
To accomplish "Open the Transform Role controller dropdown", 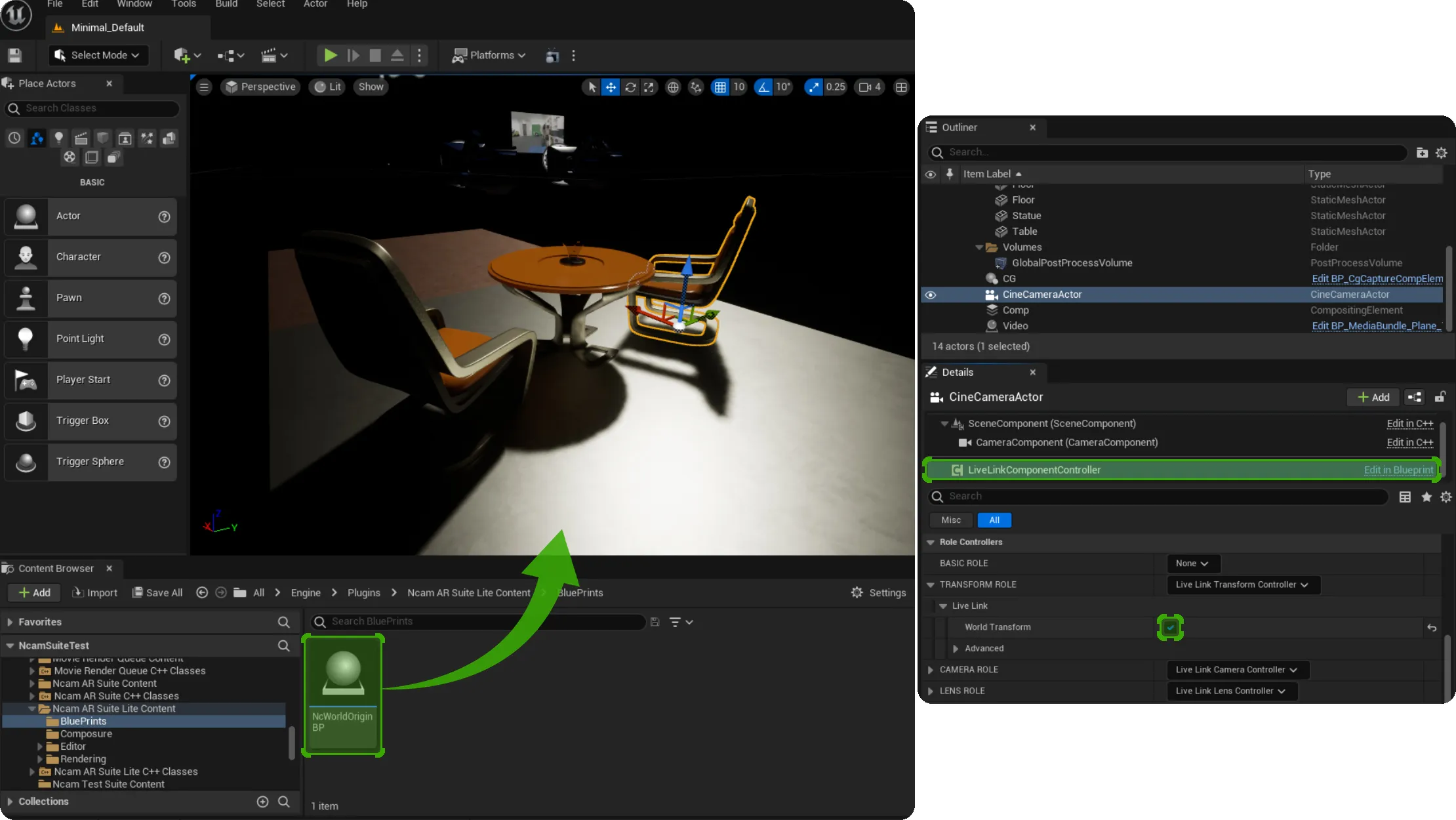I will click(1243, 585).
